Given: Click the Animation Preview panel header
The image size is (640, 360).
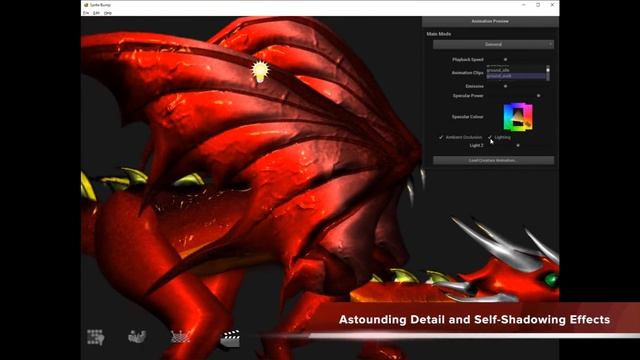Looking at the screenshot, I should pos(490,21).
